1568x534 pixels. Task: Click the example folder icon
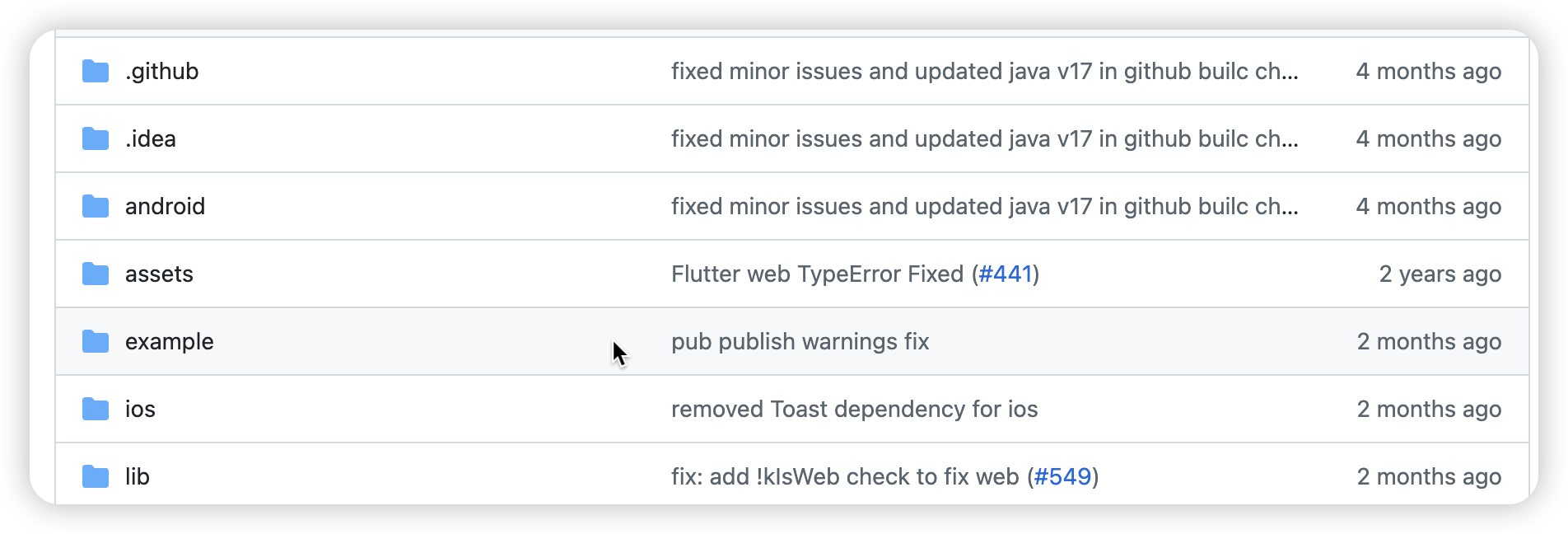[x=94, y=341]
